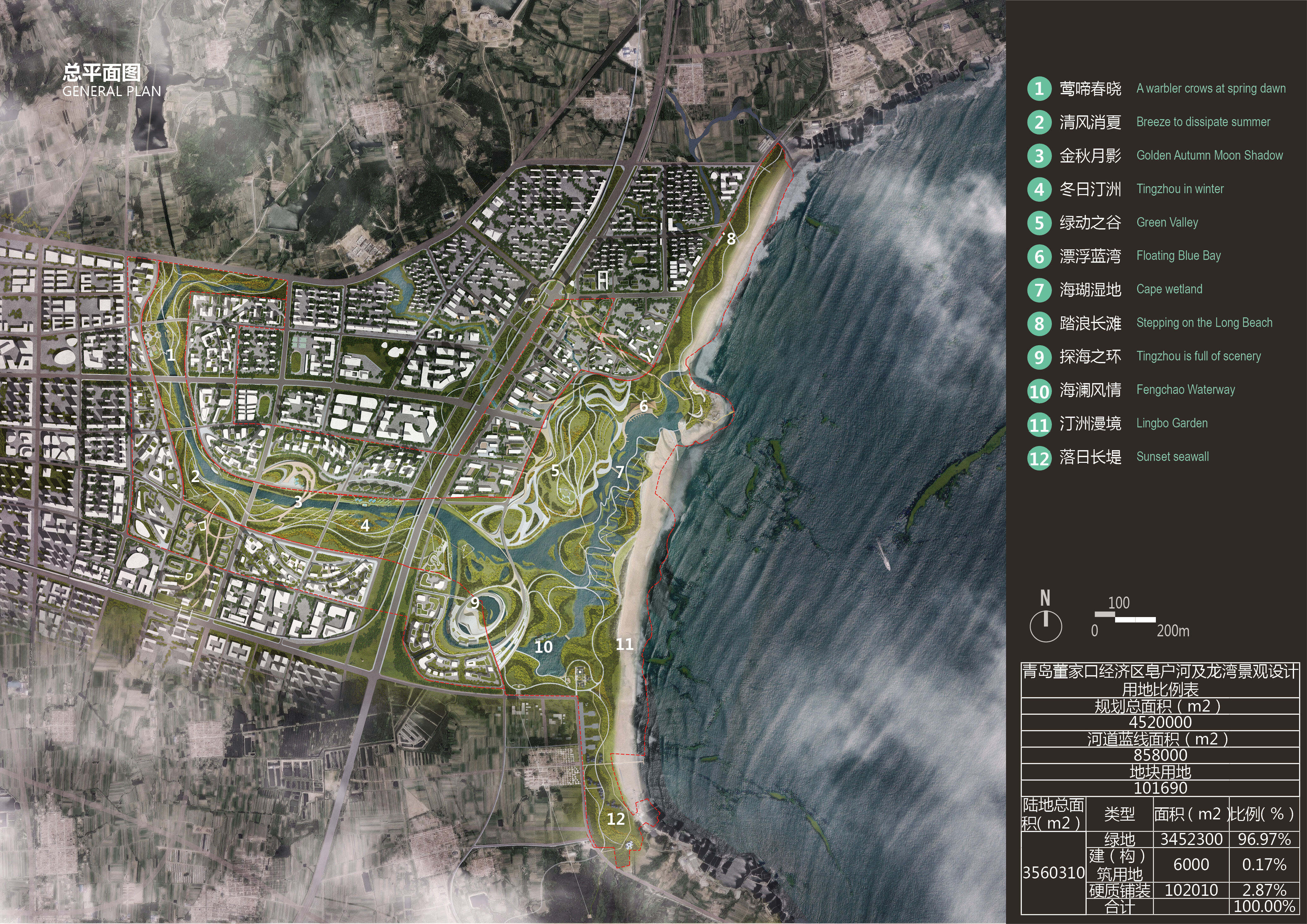Pick the green legend circle numbered 10

pyautogui.click(x=1039, y=390)
